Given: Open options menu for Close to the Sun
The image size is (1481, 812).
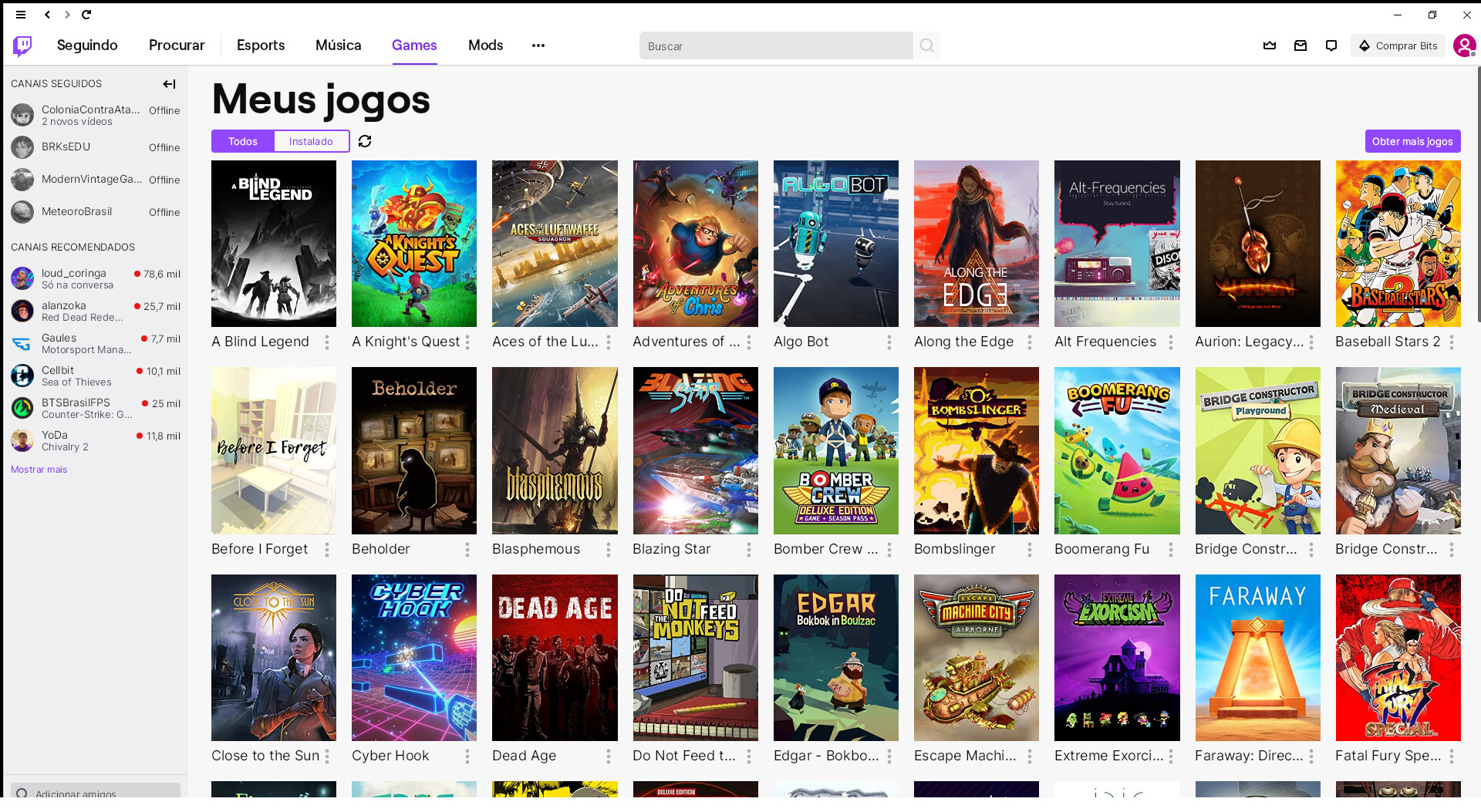Looking at the screenshot, I should tap(327, 756).
